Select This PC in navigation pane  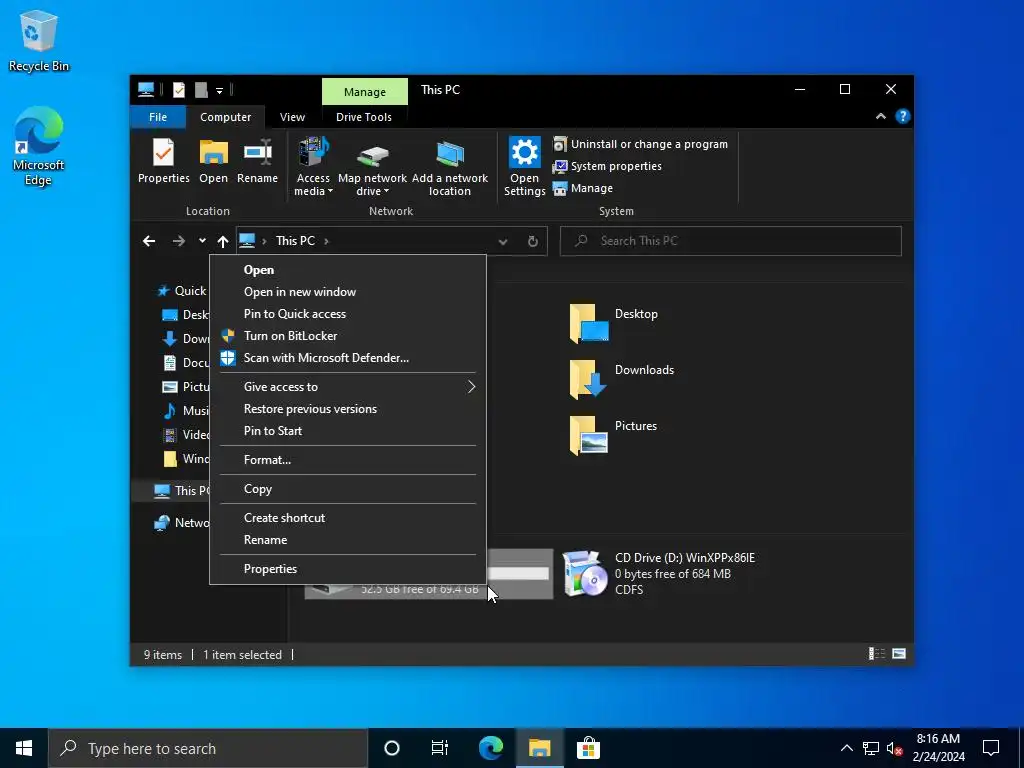coord(181,490)
